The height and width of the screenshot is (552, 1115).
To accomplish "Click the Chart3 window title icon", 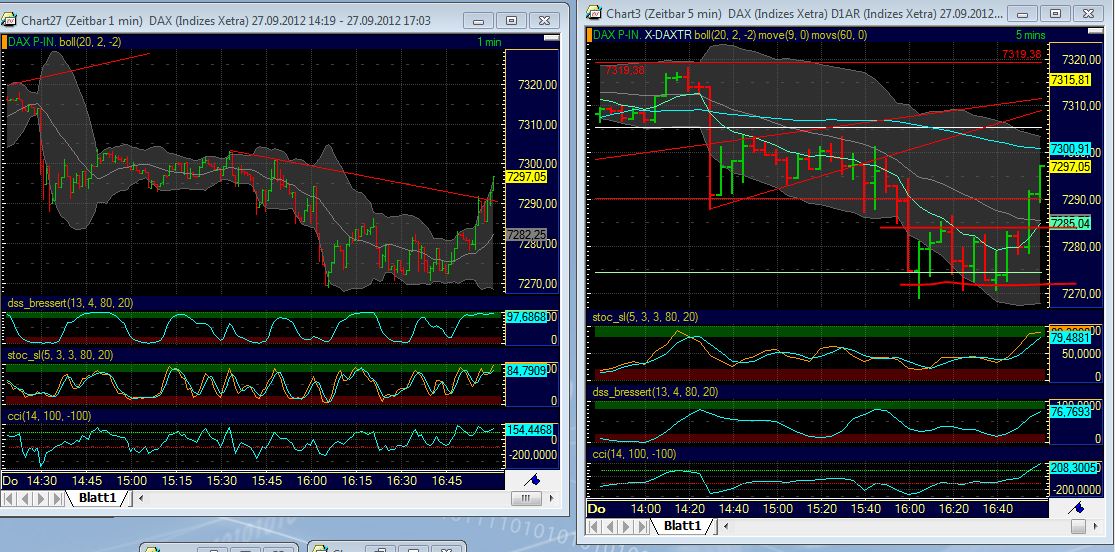I will [x=593, y=13].
